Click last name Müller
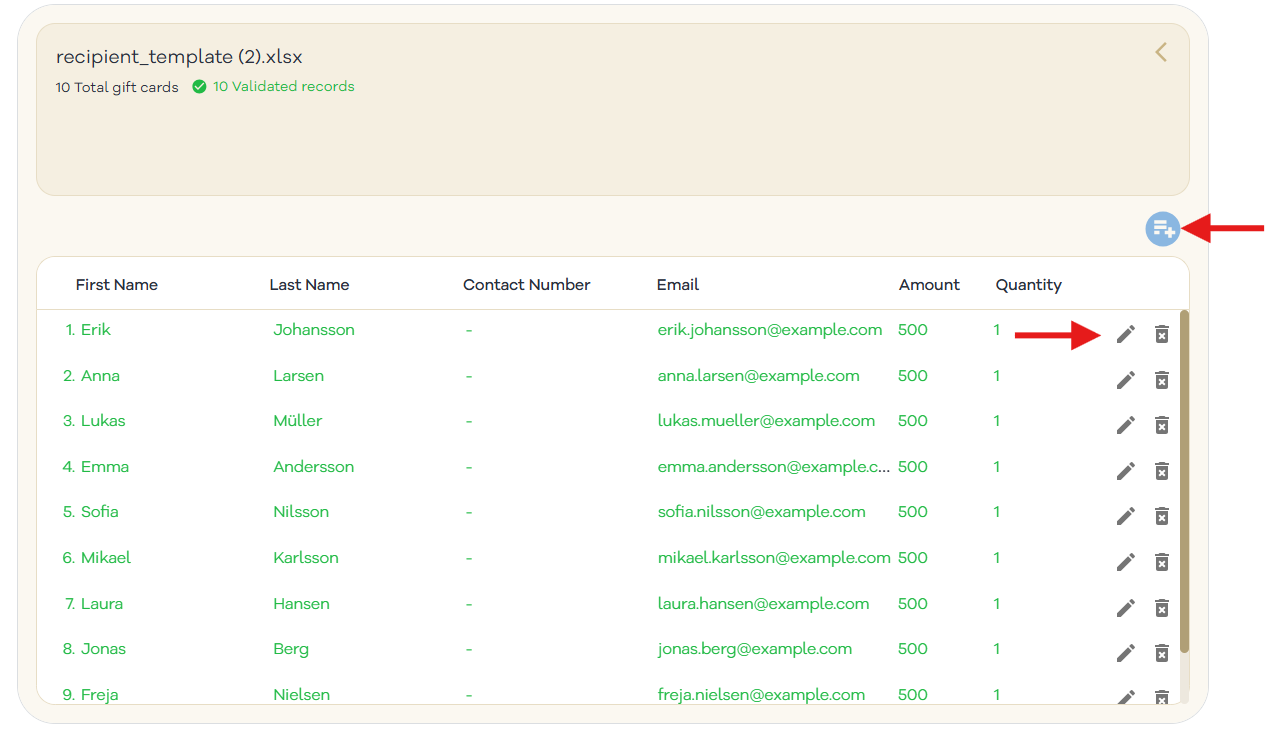1265x732 pixels. (x=298, y=421)
